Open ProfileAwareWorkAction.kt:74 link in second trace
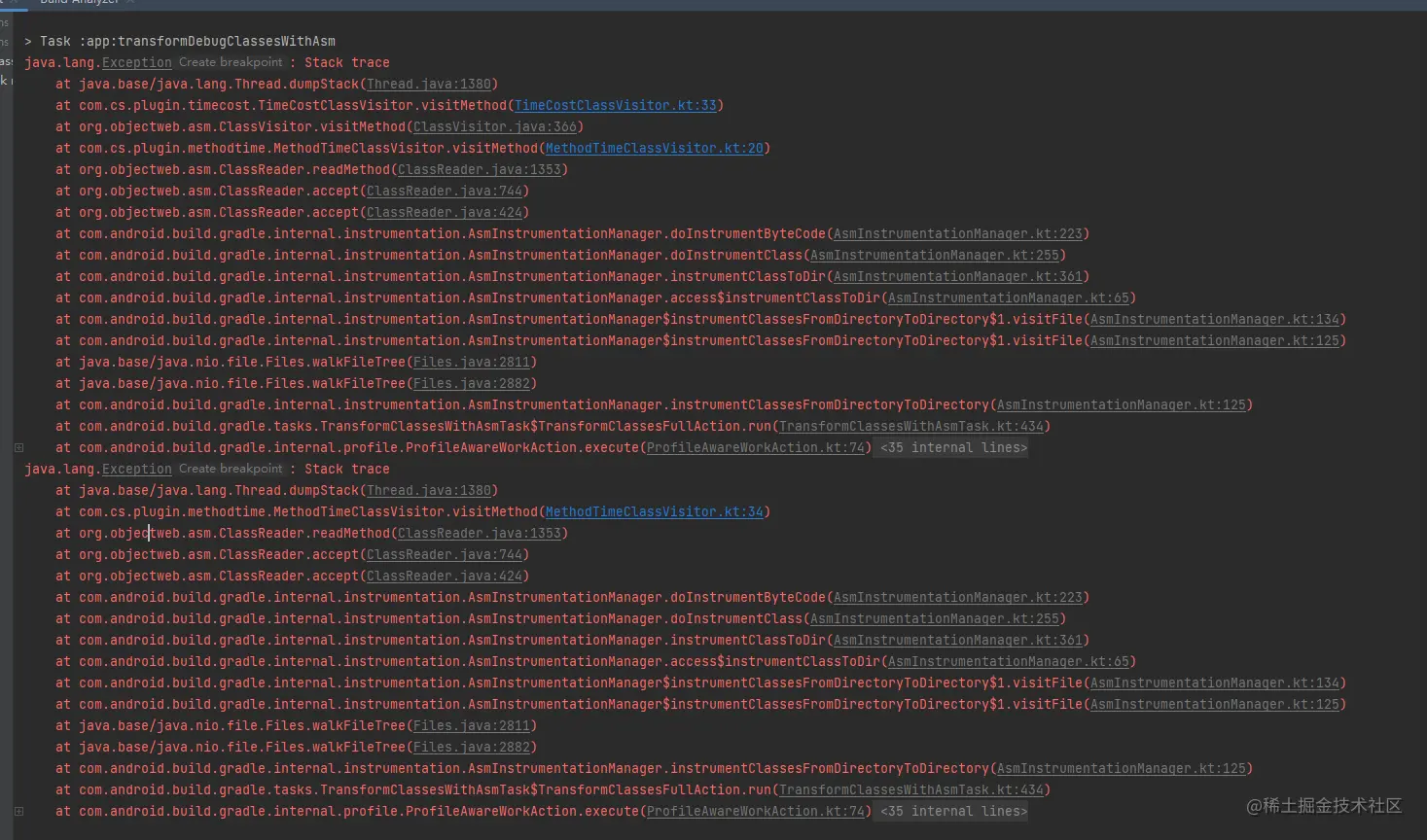 [756, 811]
